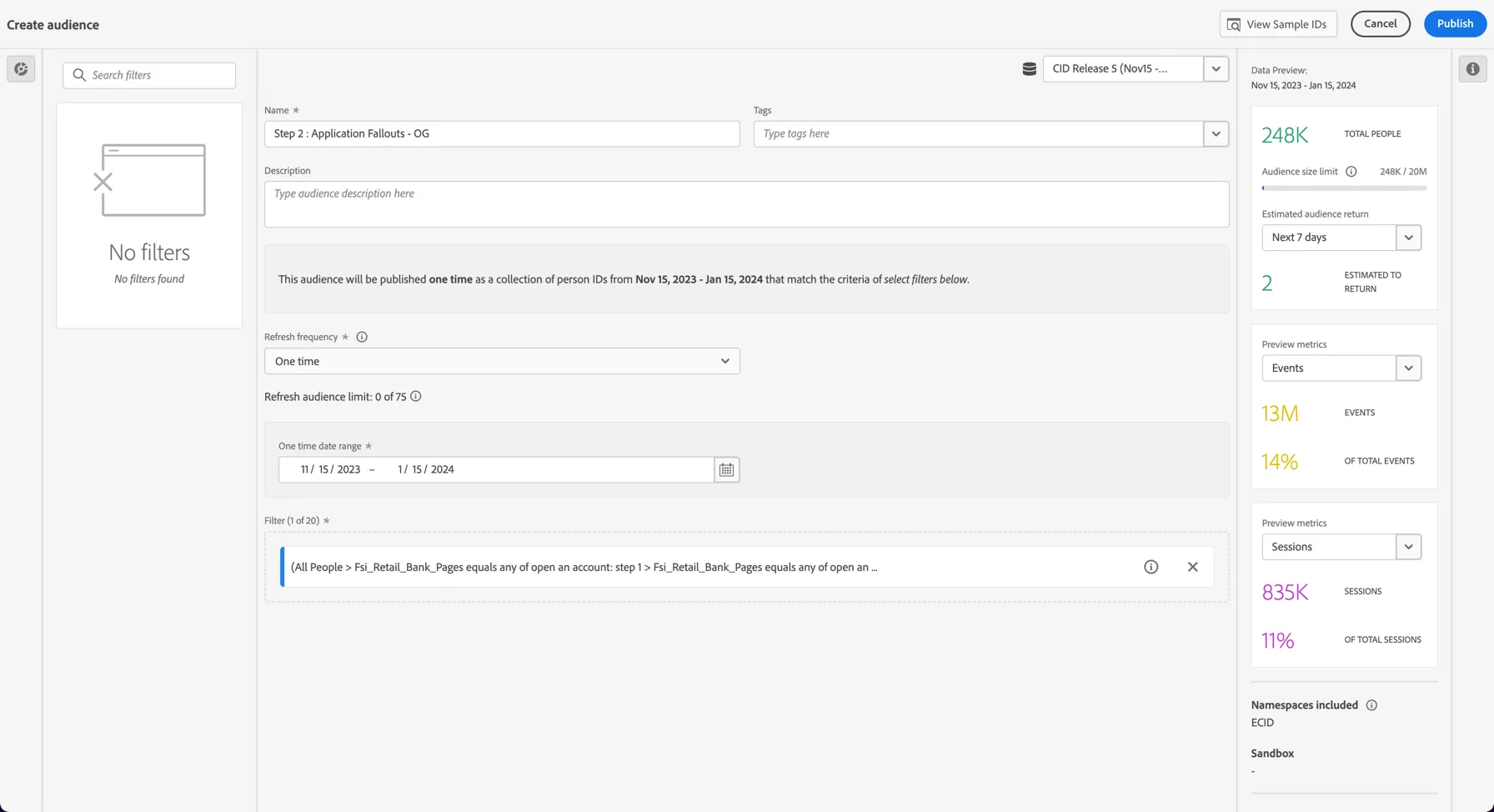Click the audience Description text area

click(x=746, y=204)
